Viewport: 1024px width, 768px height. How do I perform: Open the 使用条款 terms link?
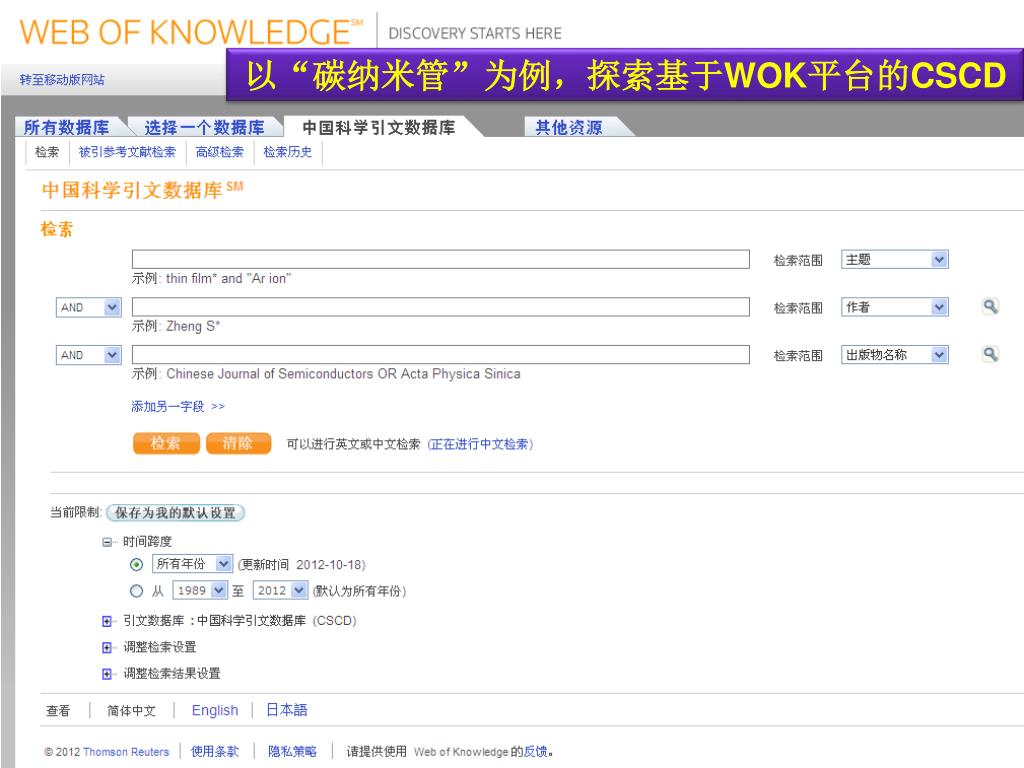(215, 752)
